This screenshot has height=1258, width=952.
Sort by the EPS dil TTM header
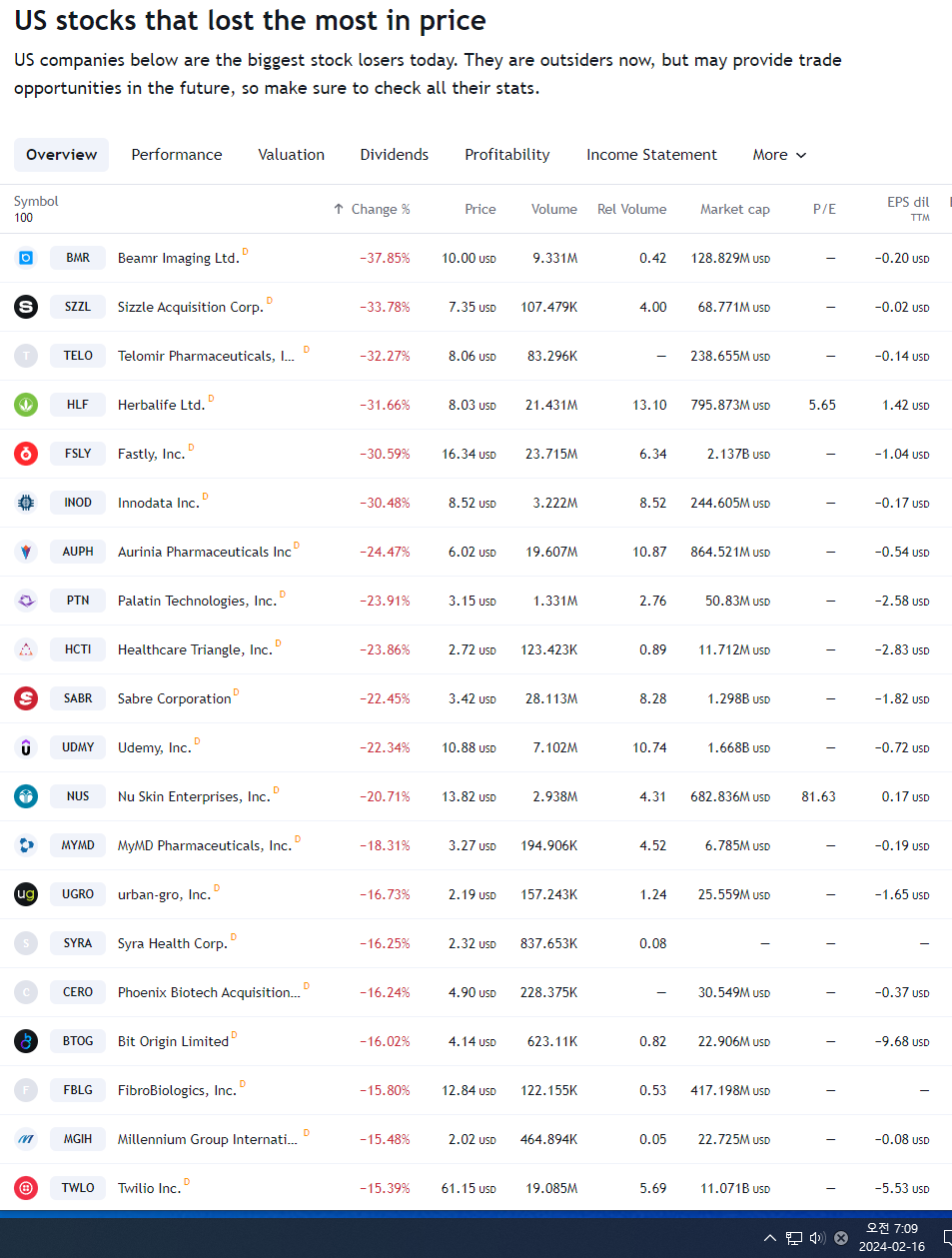tap(908, 208)
